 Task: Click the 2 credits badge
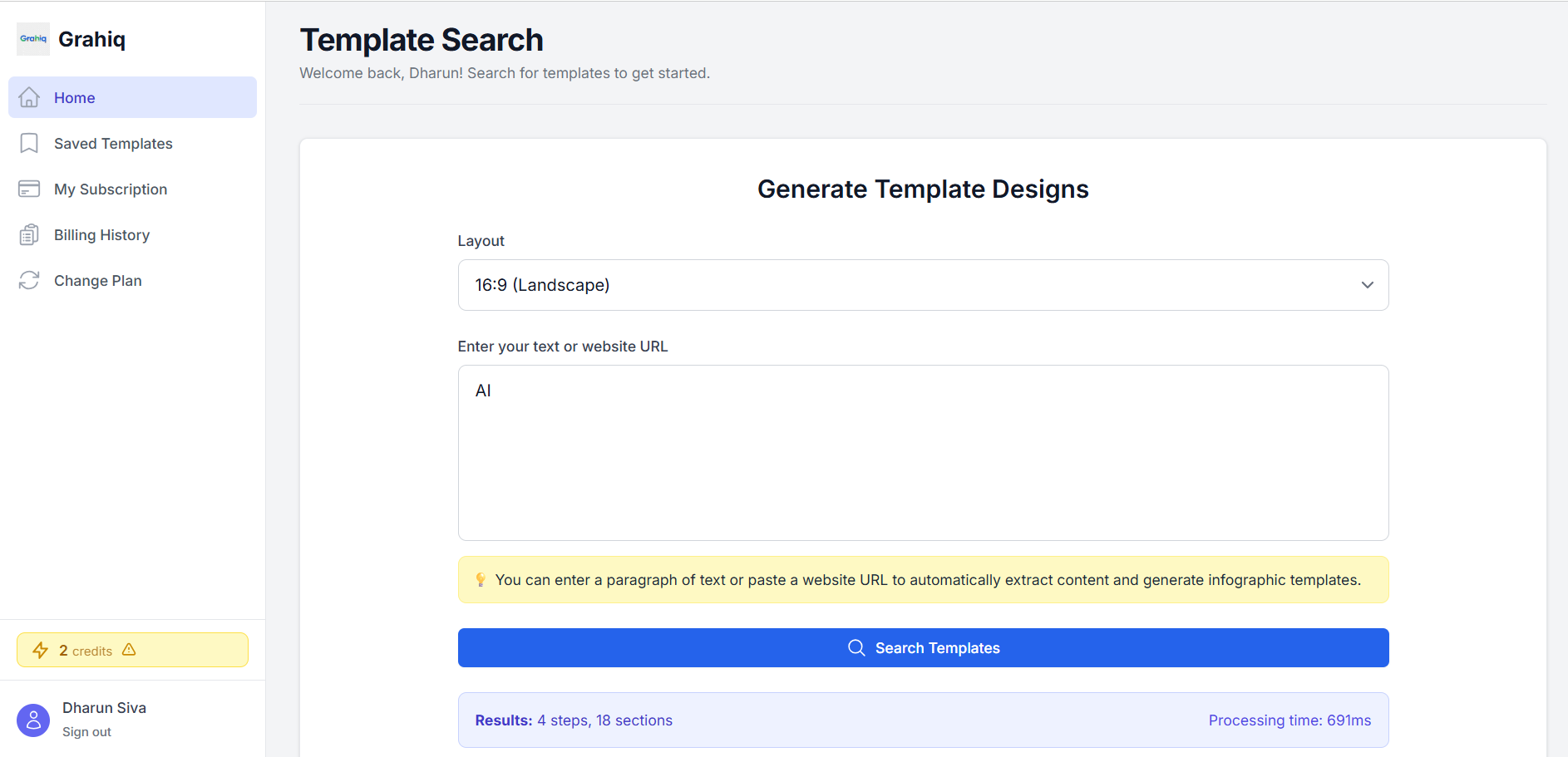point(86,651)
